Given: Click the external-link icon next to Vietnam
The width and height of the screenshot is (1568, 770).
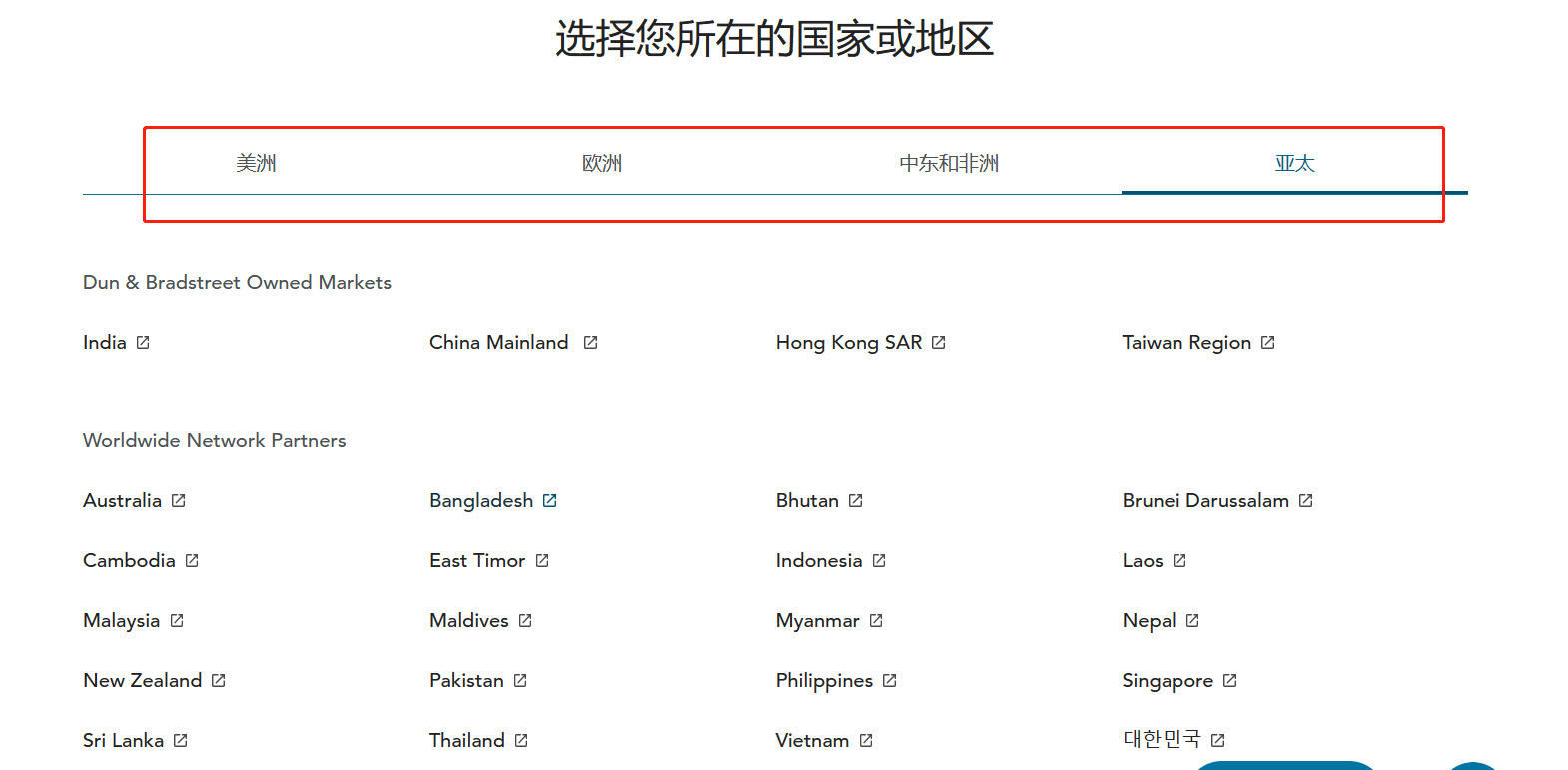Looking at the screenshot, I should tap(866, 740).
